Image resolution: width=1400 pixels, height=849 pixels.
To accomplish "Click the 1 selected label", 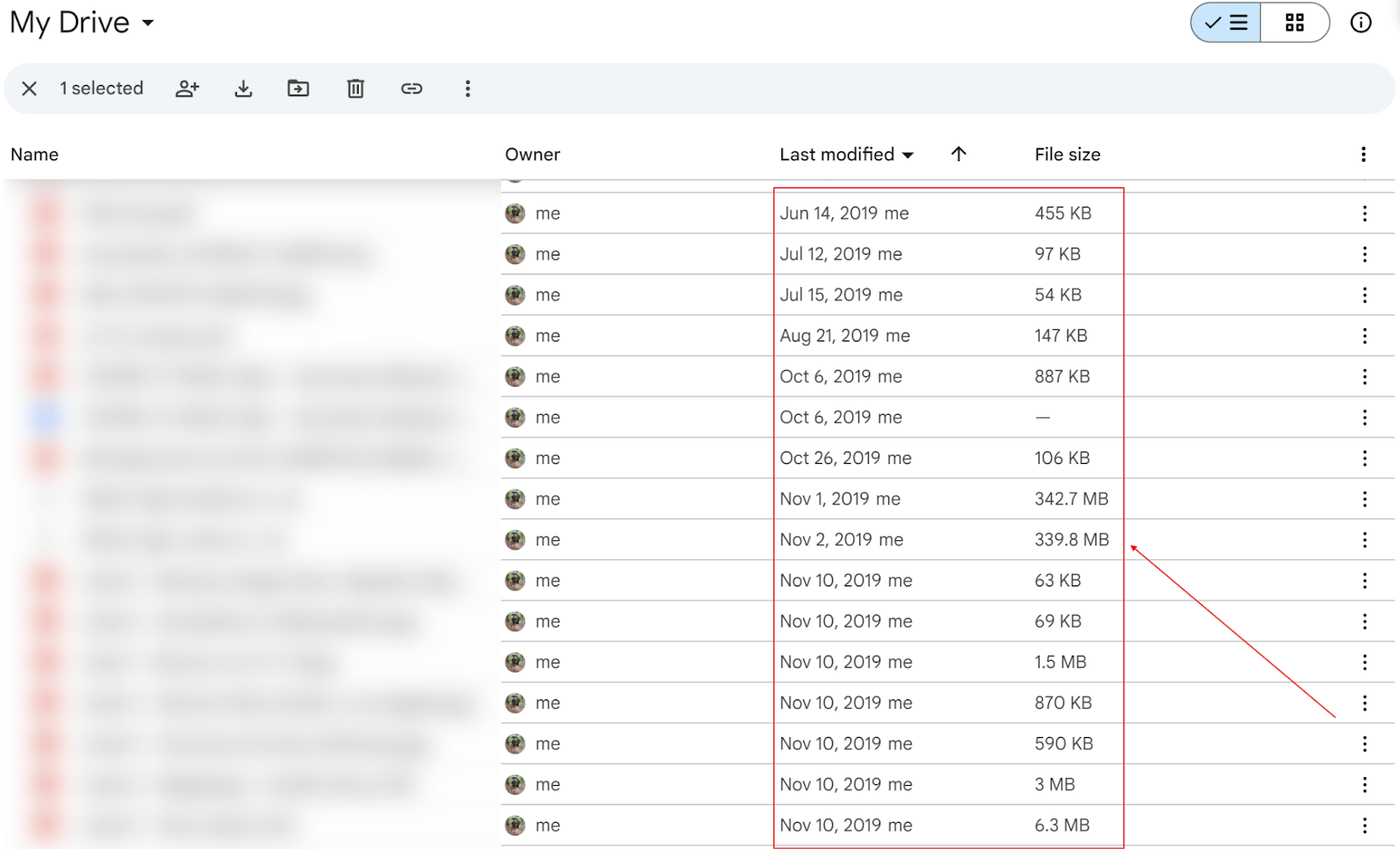I will 101,88.
